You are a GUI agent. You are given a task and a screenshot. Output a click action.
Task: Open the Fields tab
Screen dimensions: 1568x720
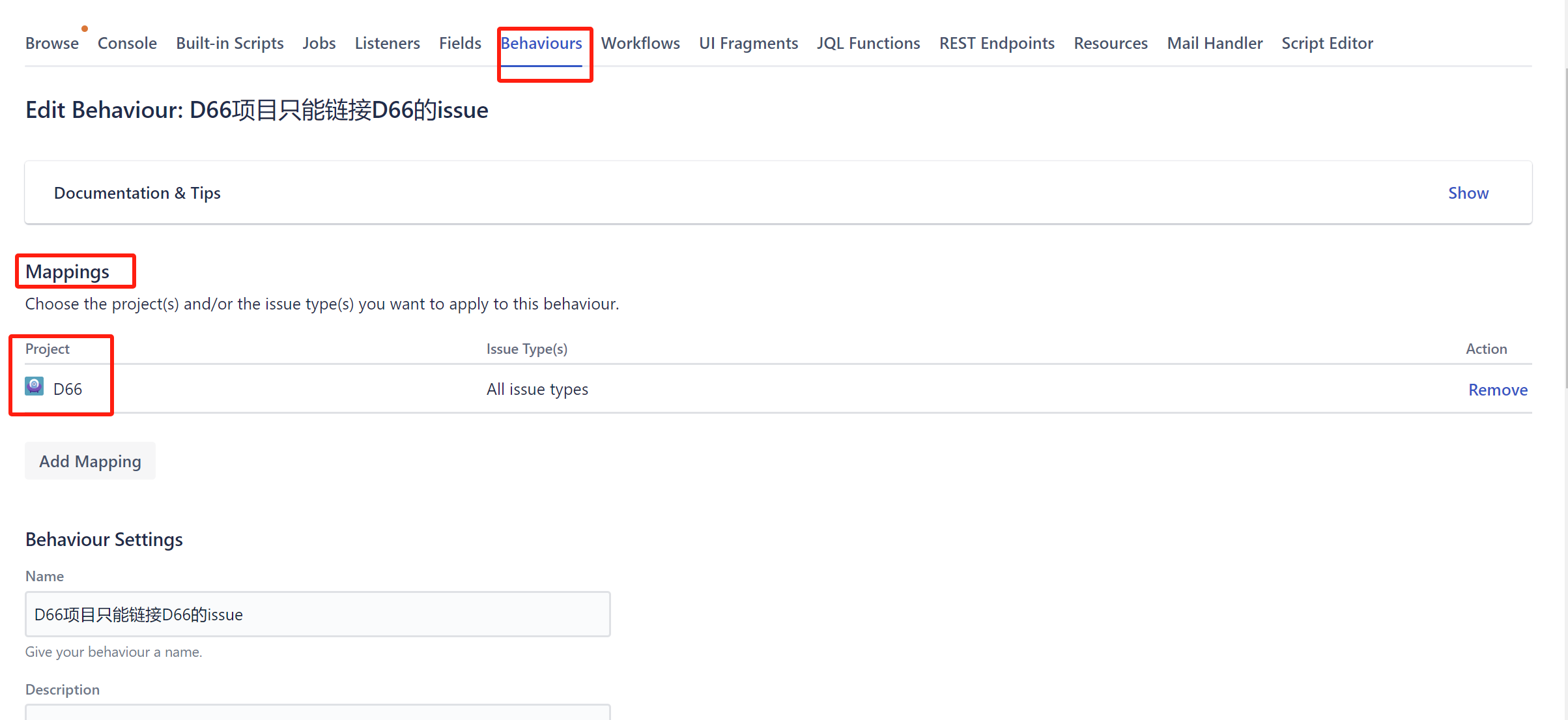460,43
